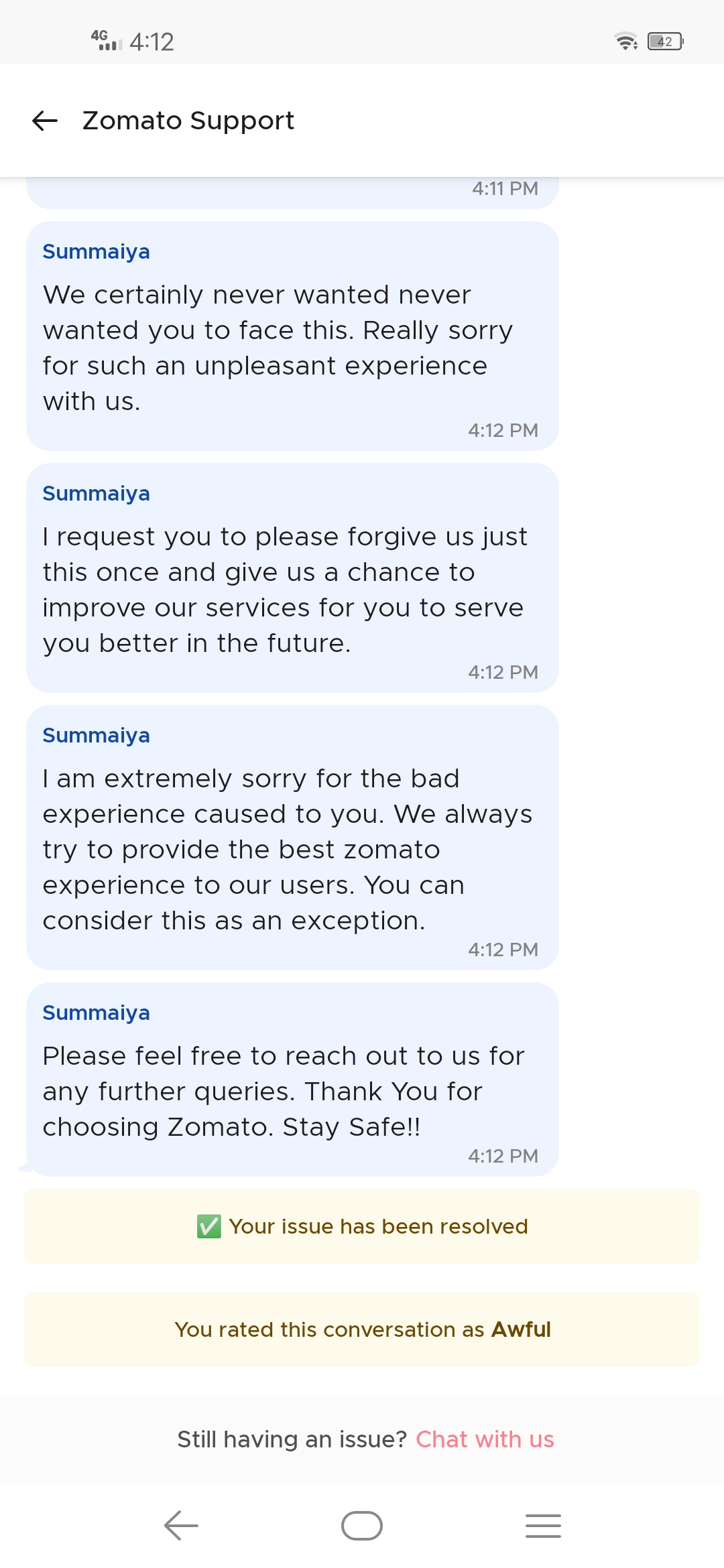Tap the unpleasant experience apology message
This screenshot has height=1568, width=724.
292,348
